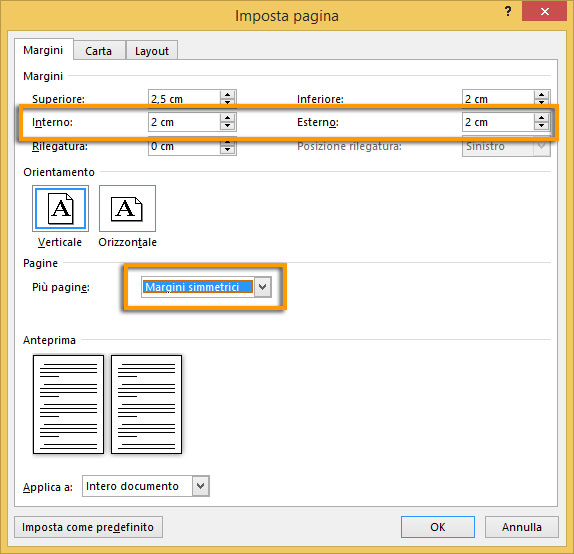Decrease the Interno margin with down arrow
Image resolution: width=574 pixels, height=554 pixels.
pos(227,126)
